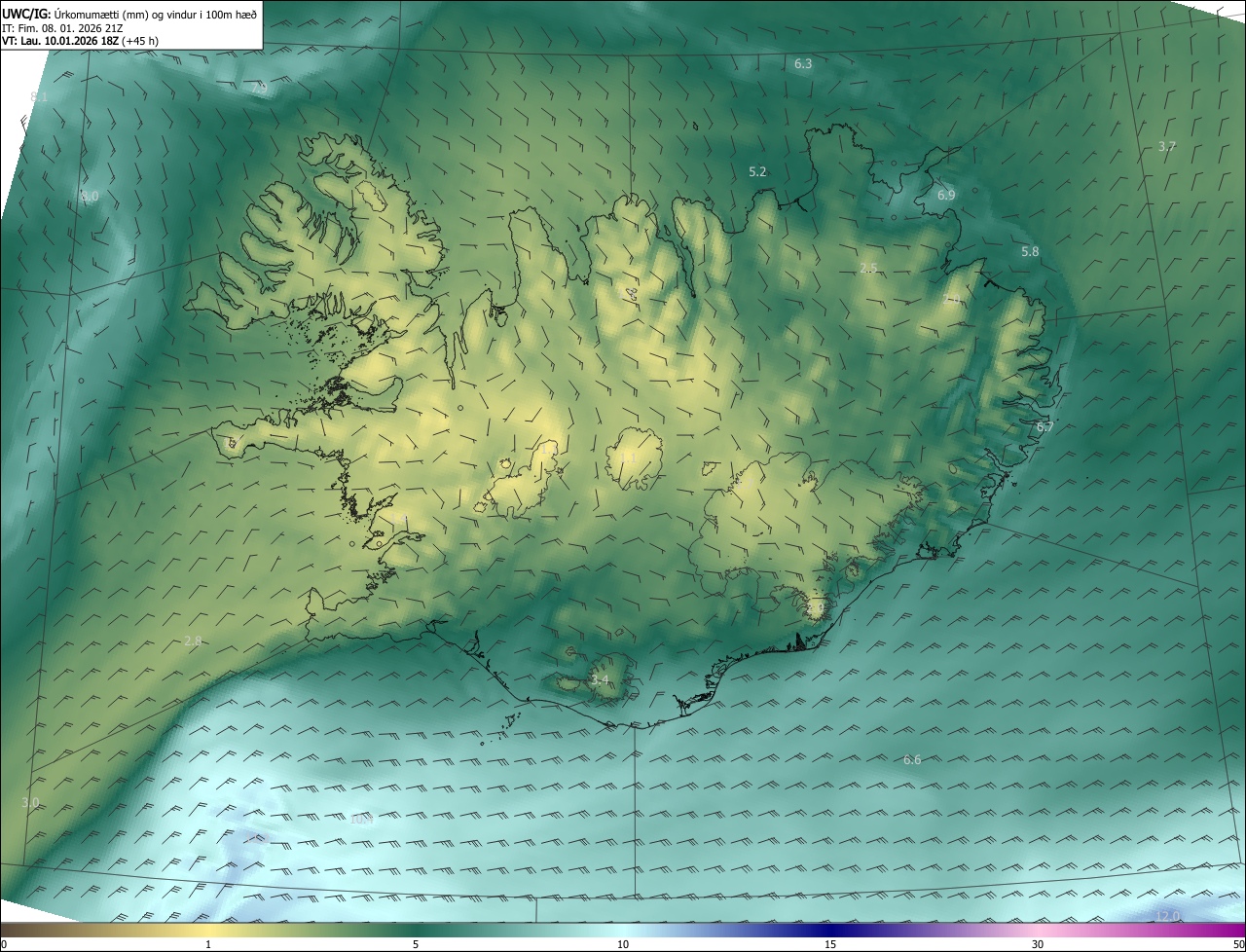
Task: Click the 12.0 value label on the map
Action: pos(1168,915)
